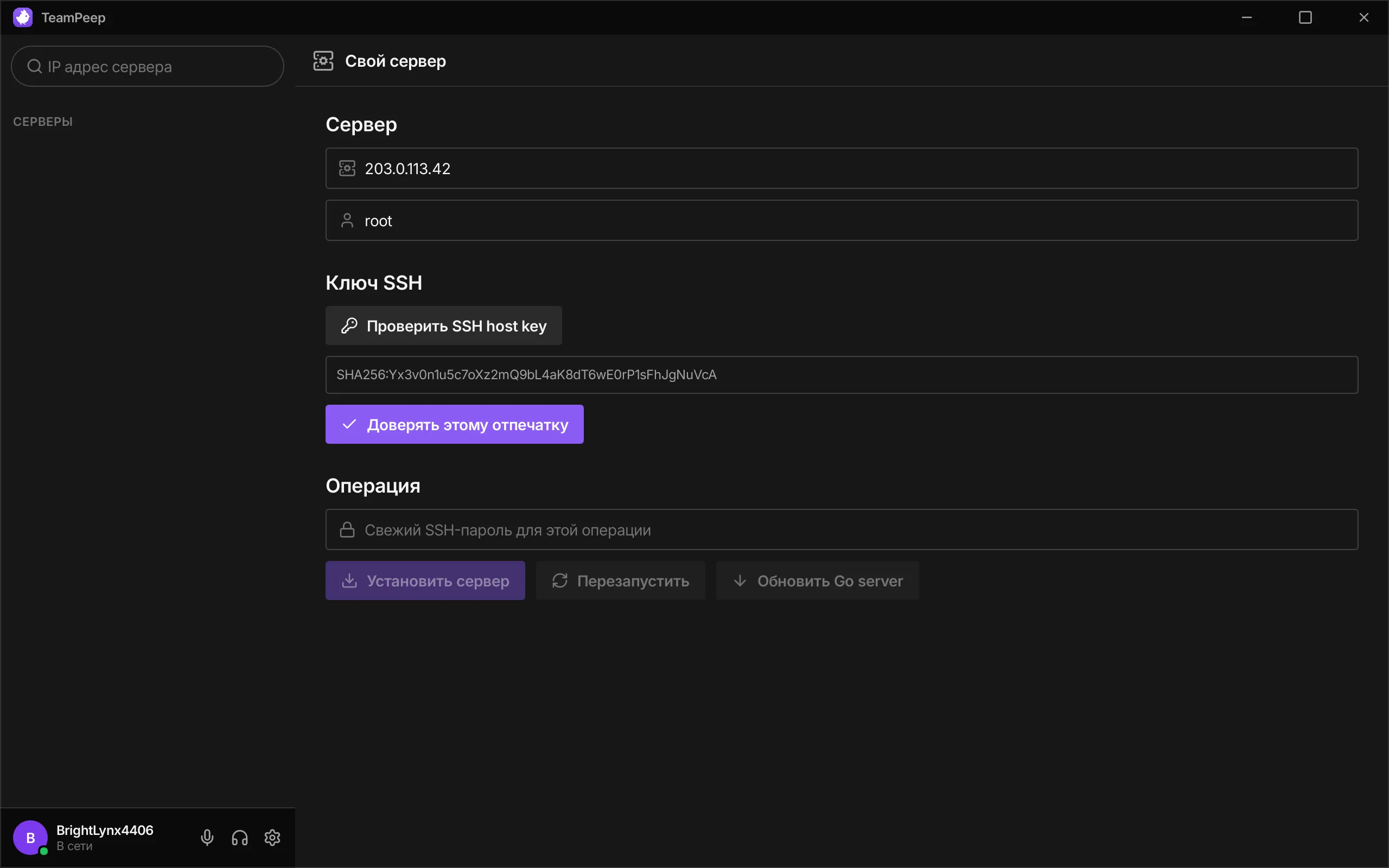Click Доверять этому отпечатку button

455,424
